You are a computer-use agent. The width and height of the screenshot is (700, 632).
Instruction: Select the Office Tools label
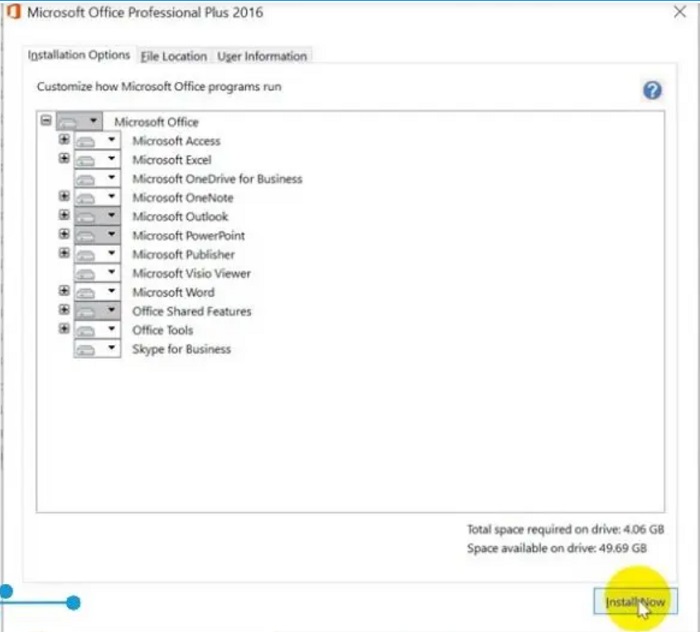[162, 330]
